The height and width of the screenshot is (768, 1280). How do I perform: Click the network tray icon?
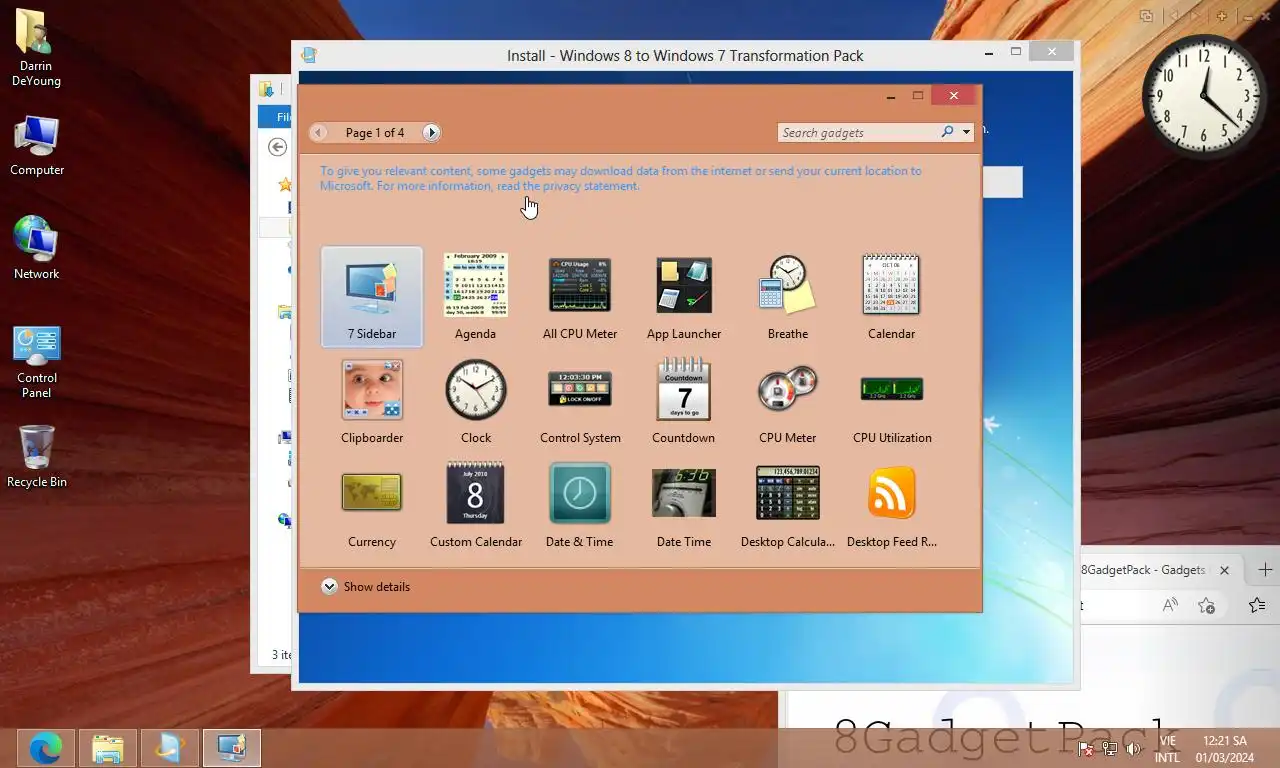tap(1110, 748)
